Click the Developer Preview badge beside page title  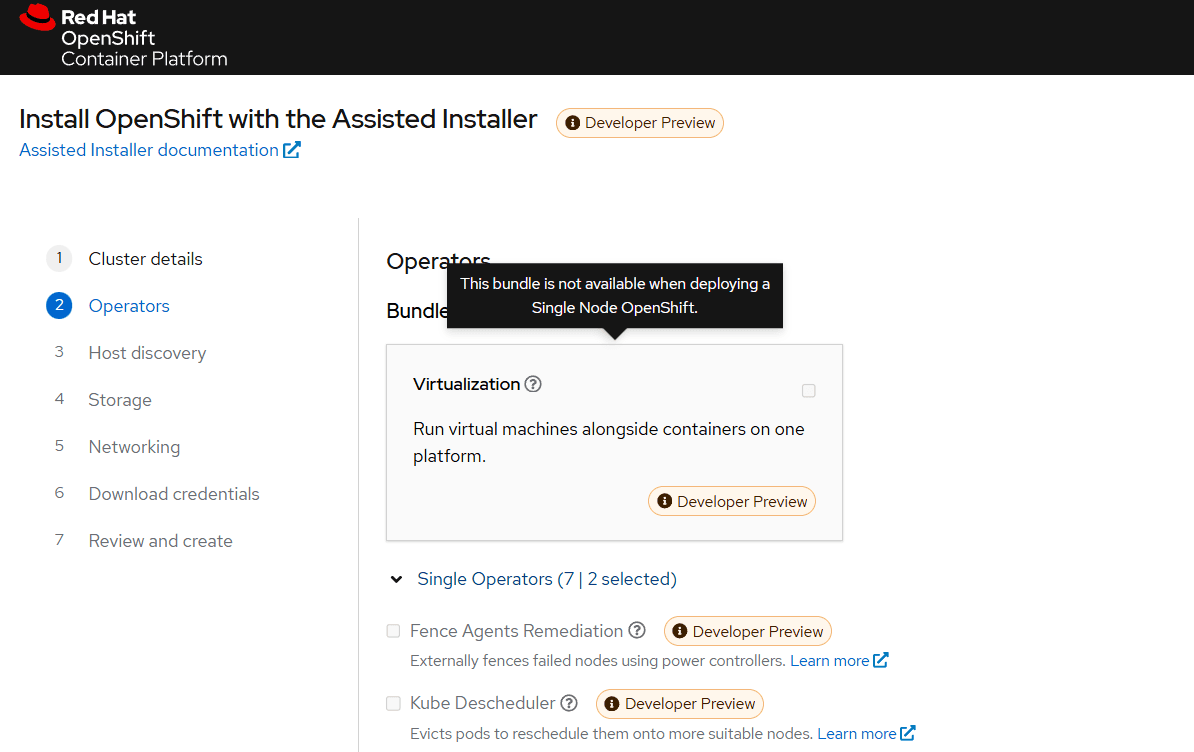tap(640, 123)
